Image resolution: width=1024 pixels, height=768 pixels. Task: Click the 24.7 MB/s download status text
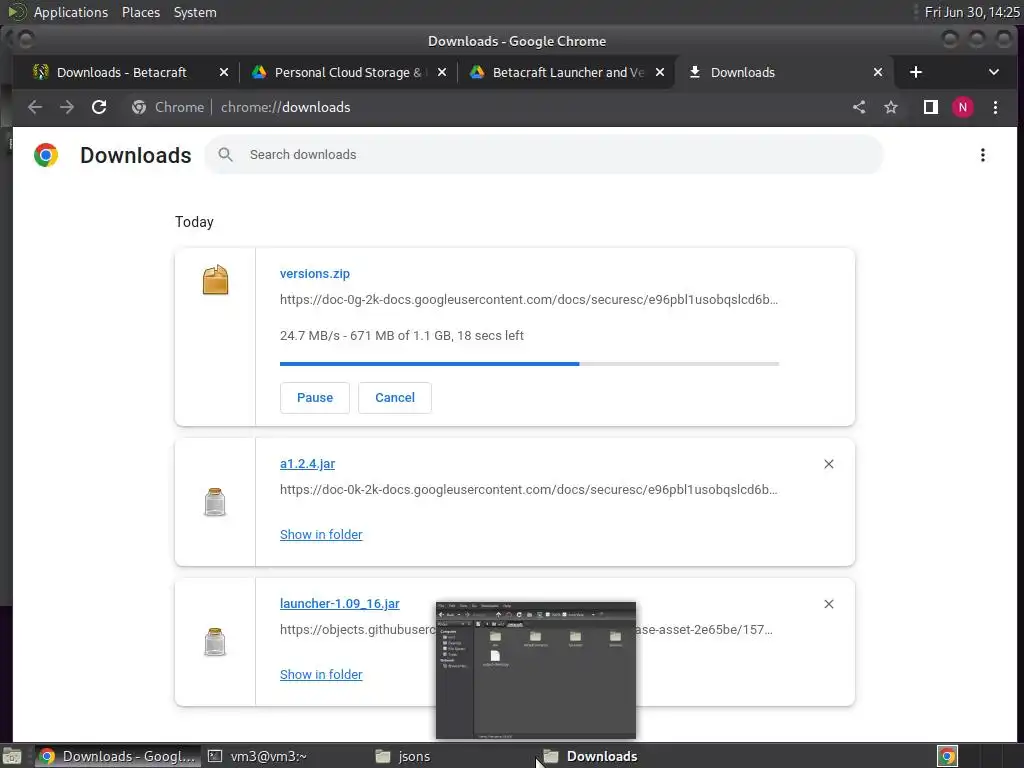point(402,336)
